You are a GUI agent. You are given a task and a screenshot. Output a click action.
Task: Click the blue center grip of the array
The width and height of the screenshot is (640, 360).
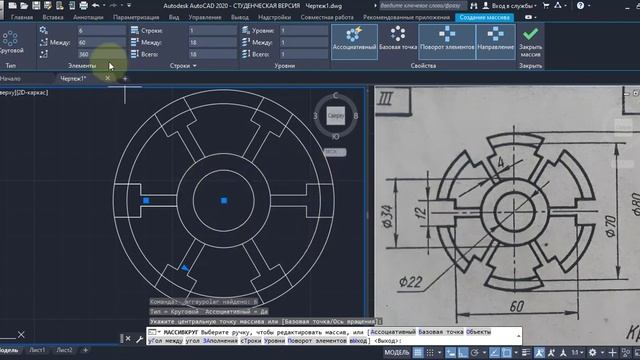[224, 200]
